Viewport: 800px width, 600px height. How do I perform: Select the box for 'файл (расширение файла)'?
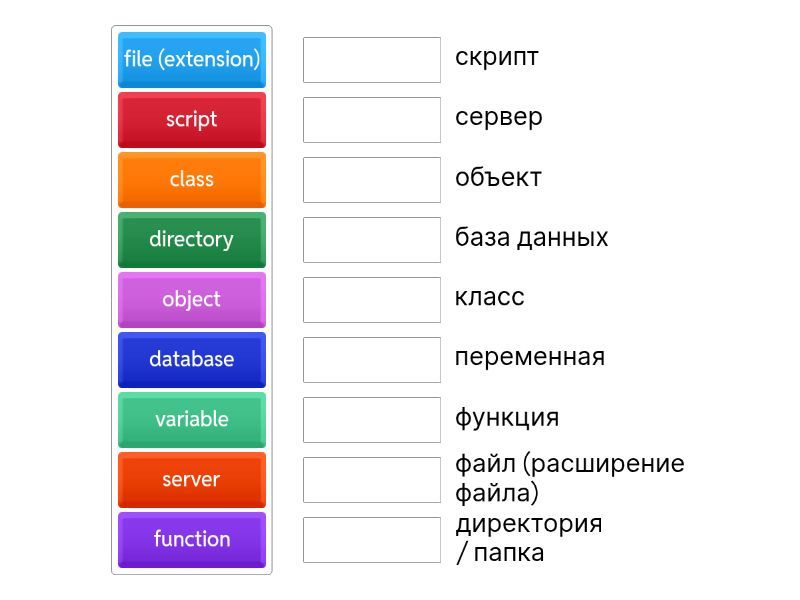click(x=371, y=480)
